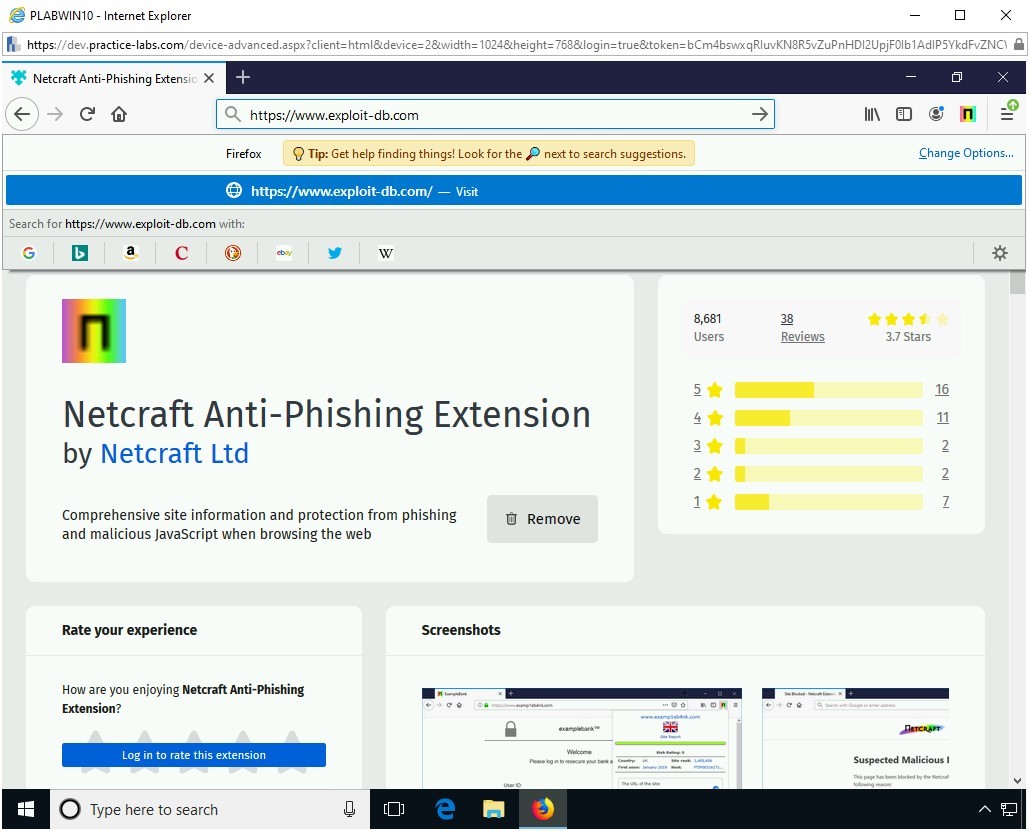Search with the Wikipedia engine icon
This screenshot has width=1030, height=833.
386,253
